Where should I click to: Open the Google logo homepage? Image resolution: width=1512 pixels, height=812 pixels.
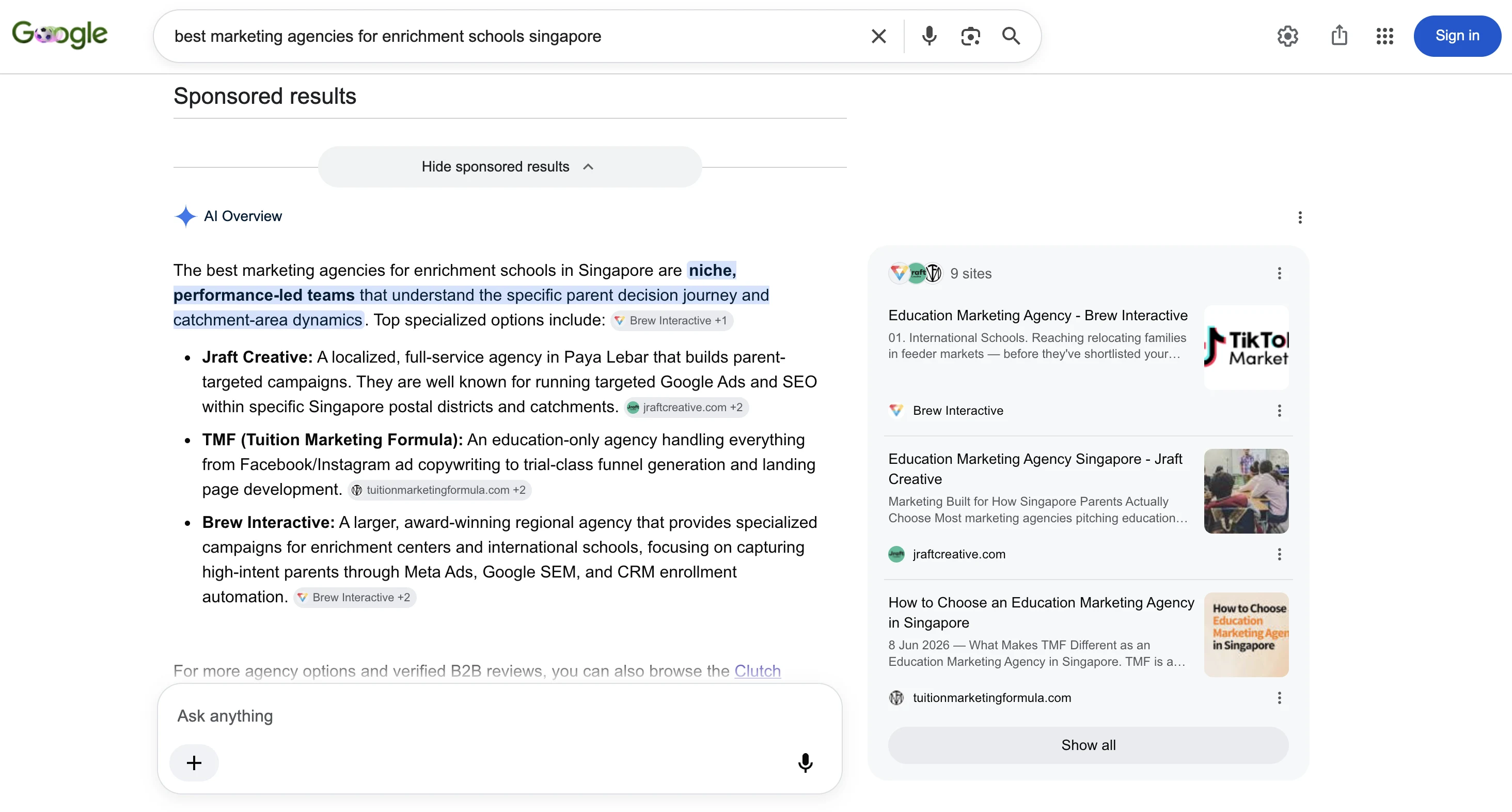60,35
